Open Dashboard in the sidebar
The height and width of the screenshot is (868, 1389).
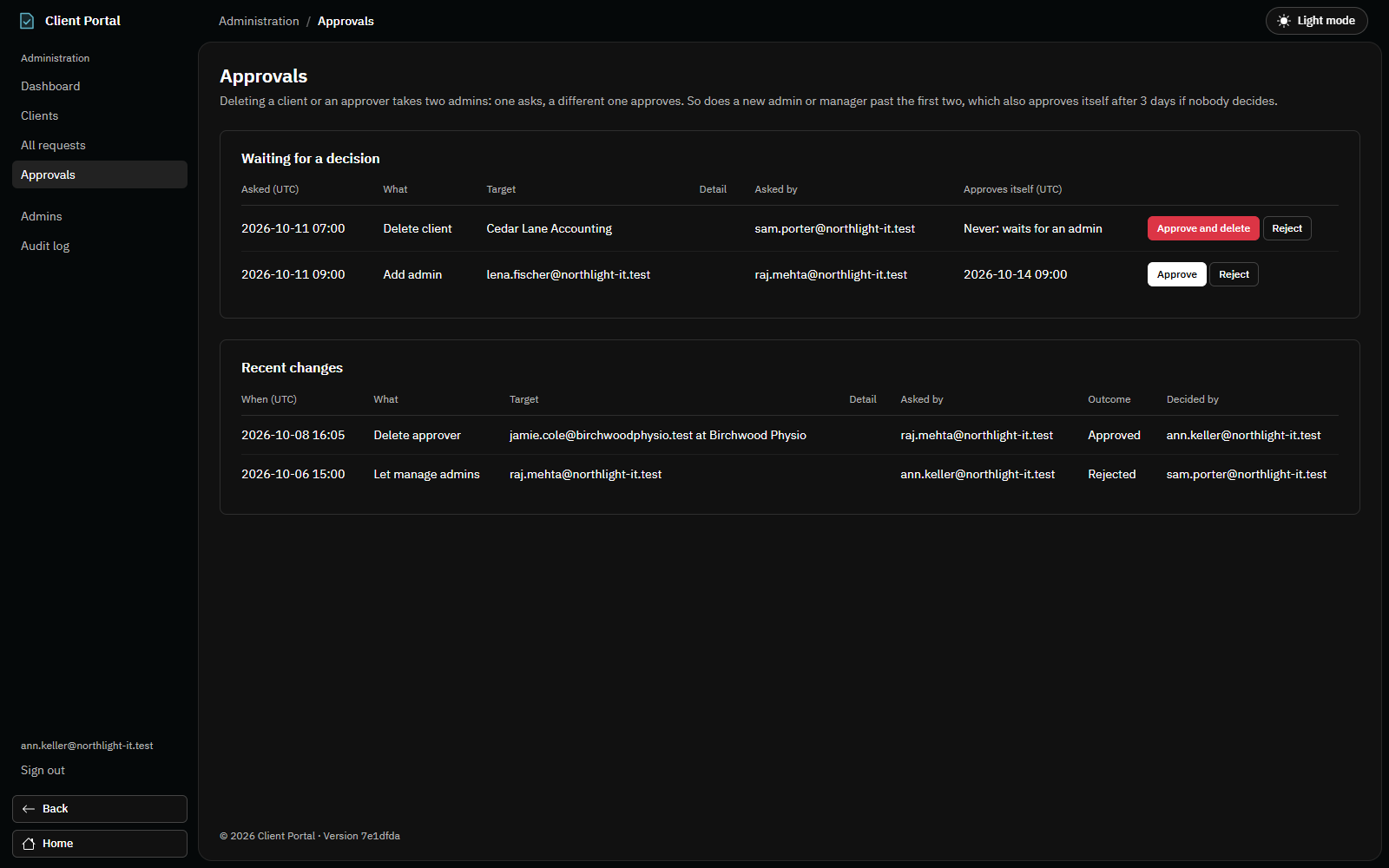coord(100,86)
